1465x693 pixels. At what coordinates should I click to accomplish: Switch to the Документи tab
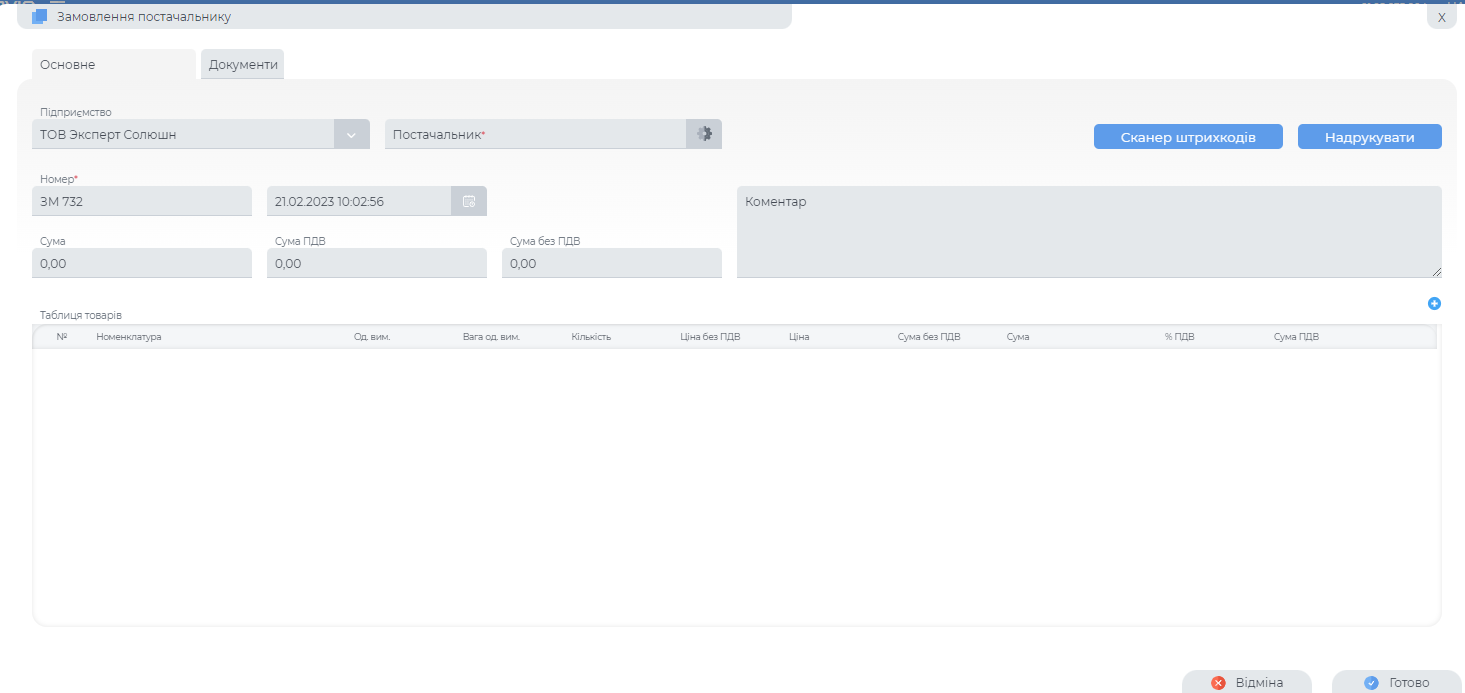243,65
